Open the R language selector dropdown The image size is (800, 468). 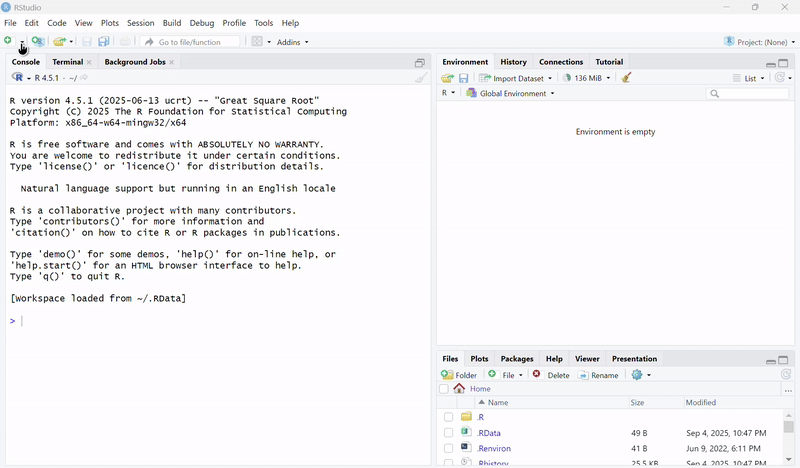pyautogui.click(x=448, y=93)
